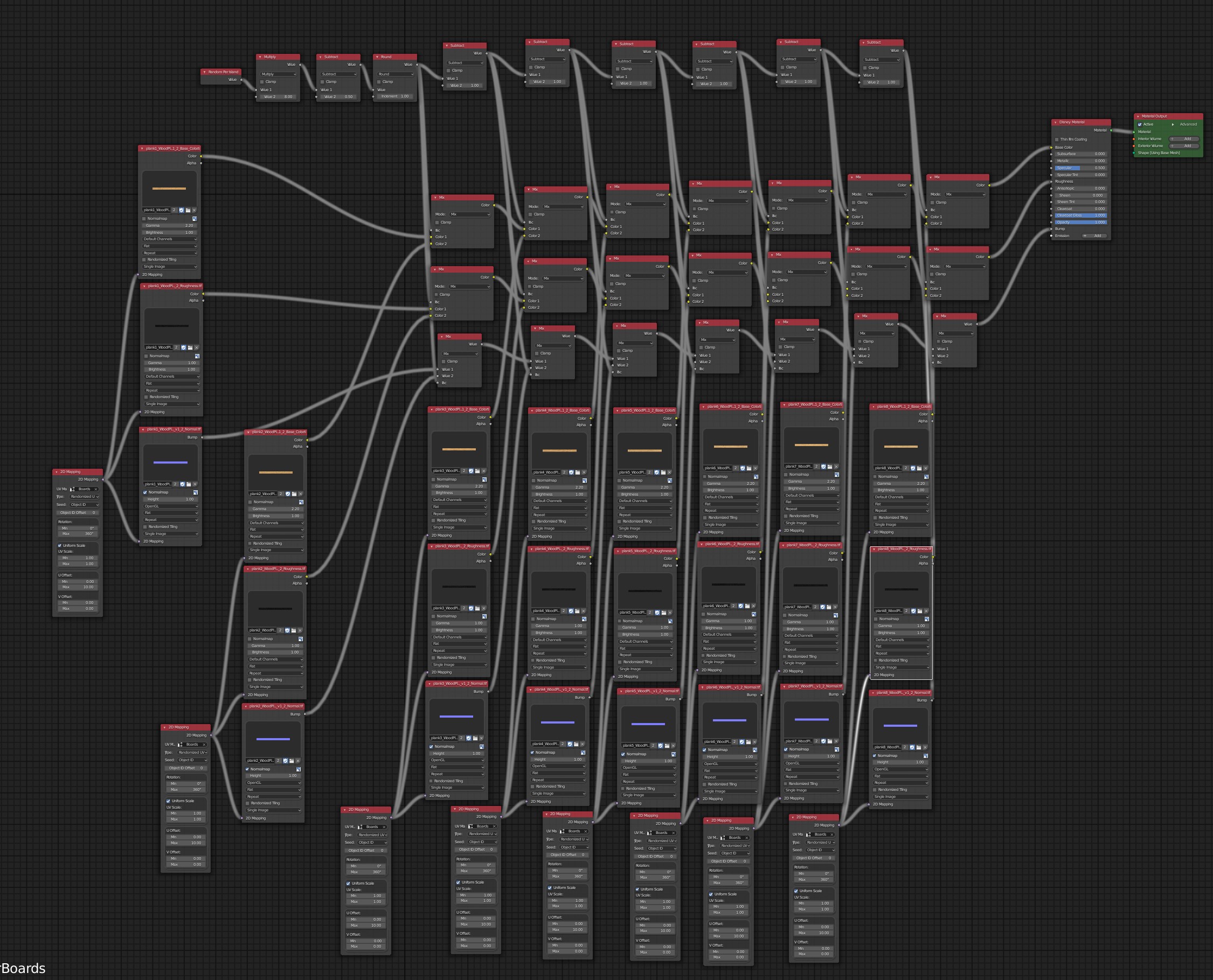Viewport: 1213px width, 980px height.
Task: Click the X icon to unlink the plank1_WoodPl image
Action: [194, 211]
